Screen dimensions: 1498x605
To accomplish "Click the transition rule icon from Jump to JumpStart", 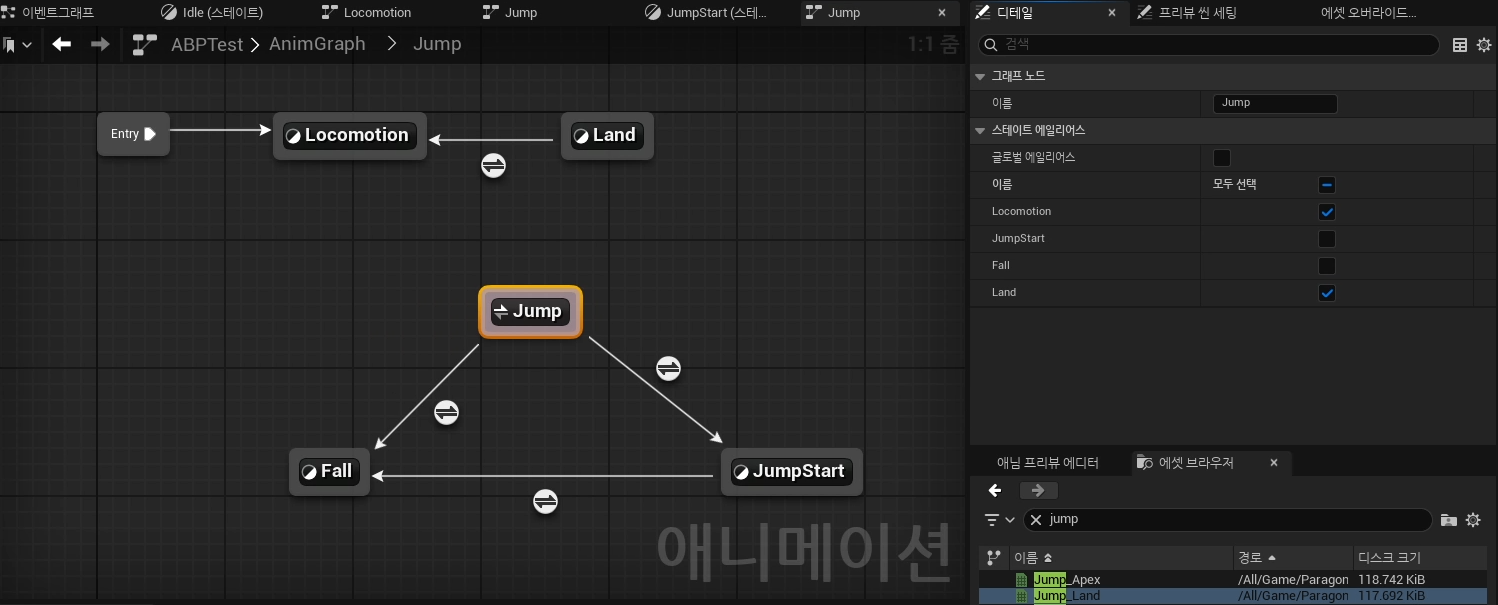I will pos(668,369).
